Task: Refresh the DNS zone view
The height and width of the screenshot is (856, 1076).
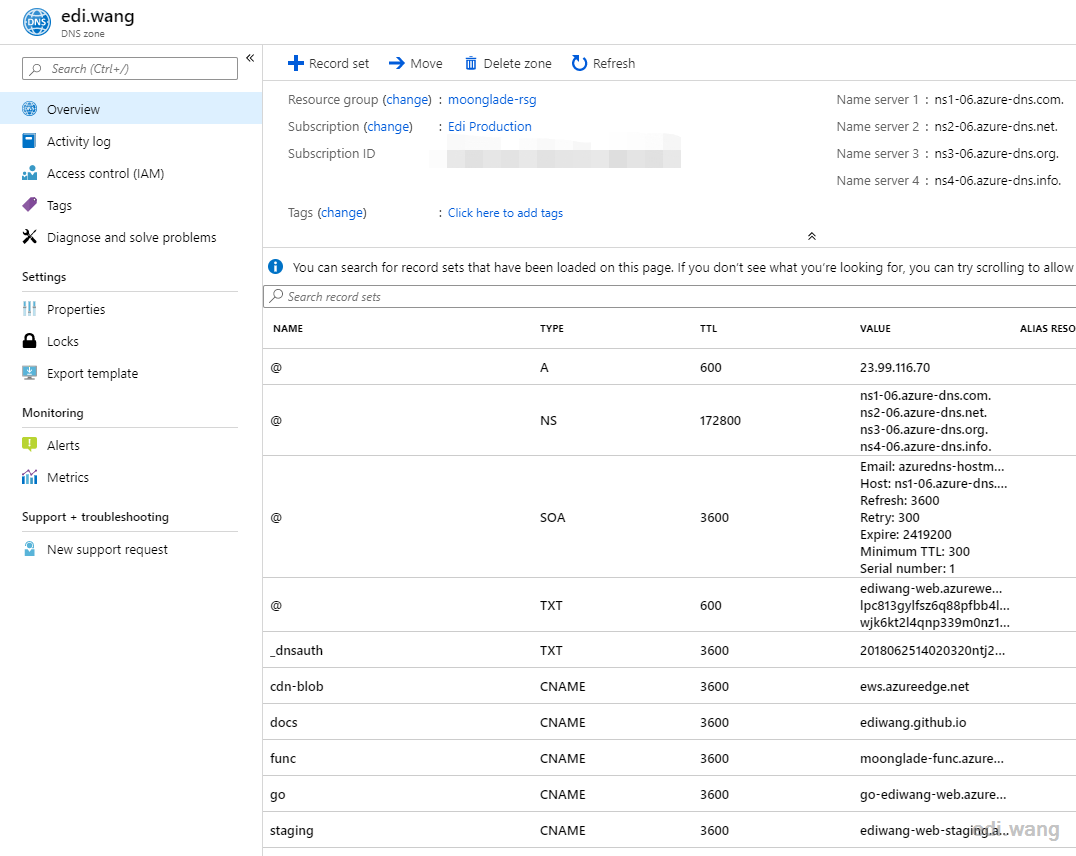Action: (x=604, y=63)
